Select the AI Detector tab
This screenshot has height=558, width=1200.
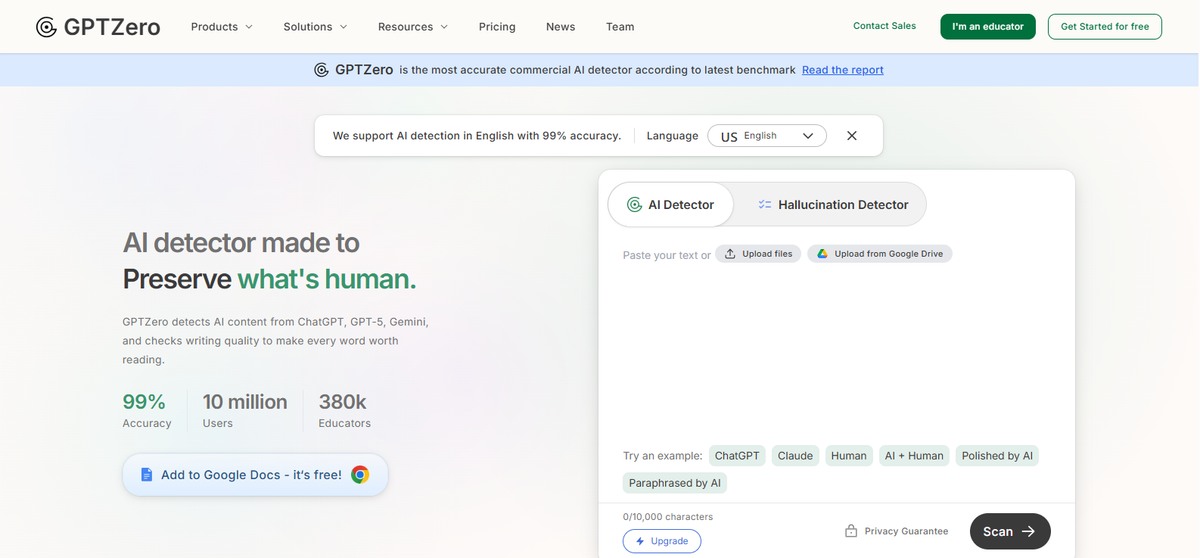click(x=670, y=205)
